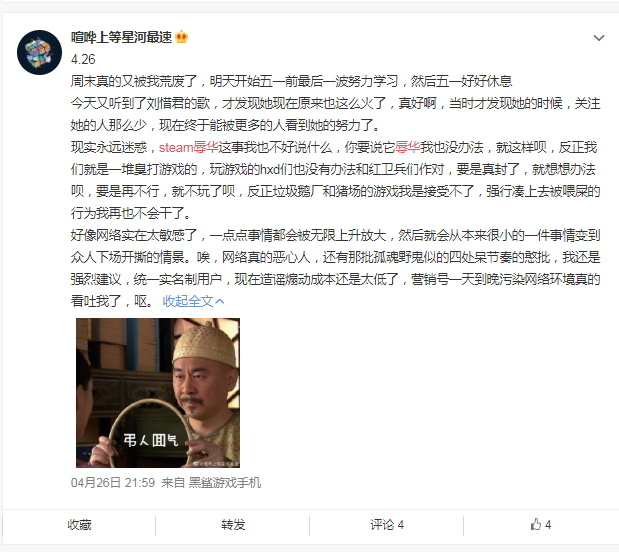The image size is (619, 552).
Task: Open the 评论 4 comments section
Action: tap(387, 525)
